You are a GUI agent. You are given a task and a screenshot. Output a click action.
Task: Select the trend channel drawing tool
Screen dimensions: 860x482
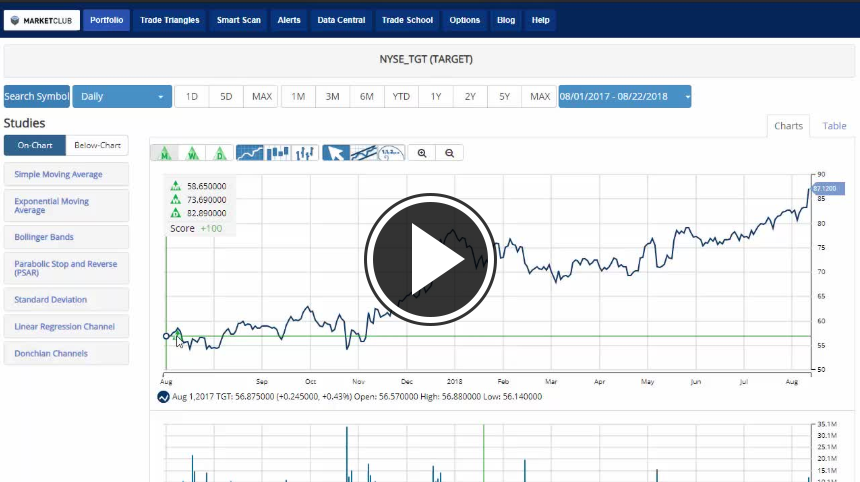pyautogui.click(x=364, y=153)
